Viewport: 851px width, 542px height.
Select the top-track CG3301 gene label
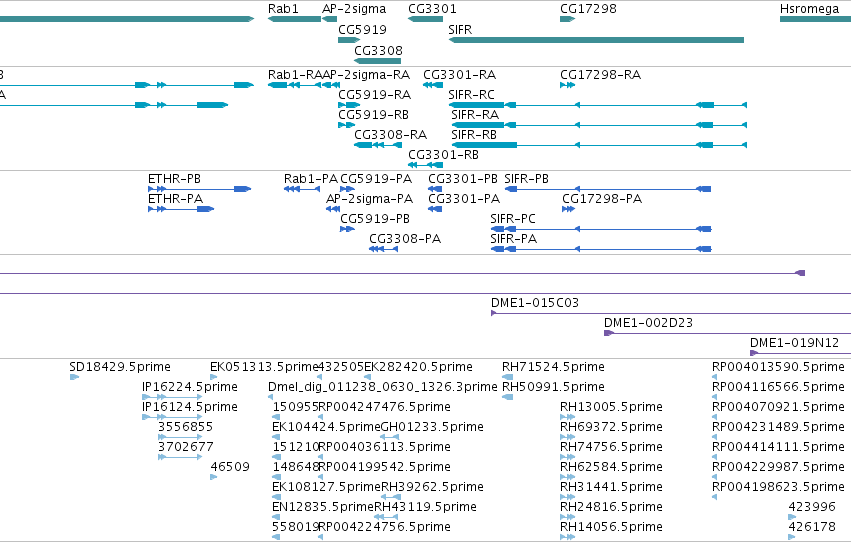pyautogui.click(x=432, y=9)
